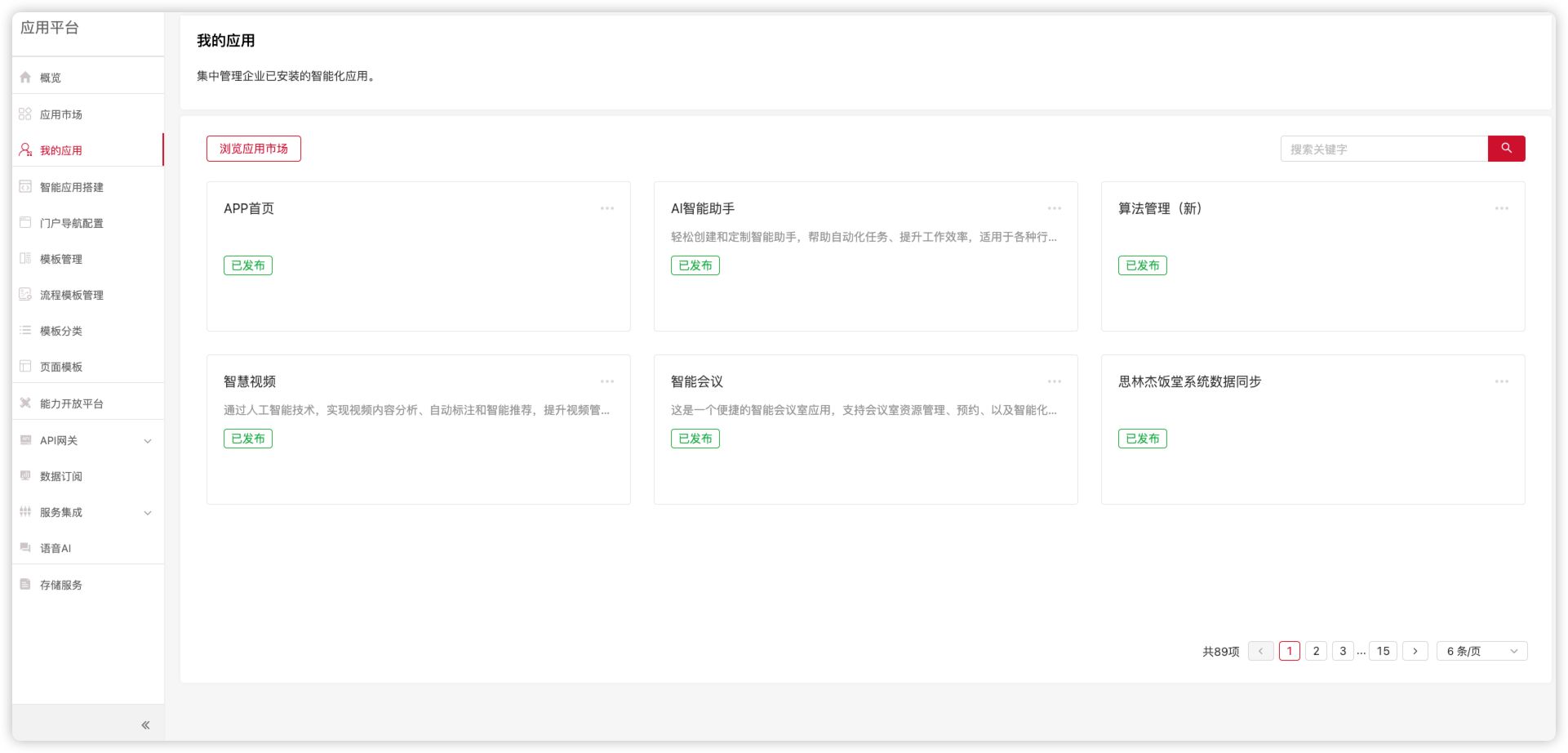Focus the 搜索关键字 search field

[x=1384, y=149]
